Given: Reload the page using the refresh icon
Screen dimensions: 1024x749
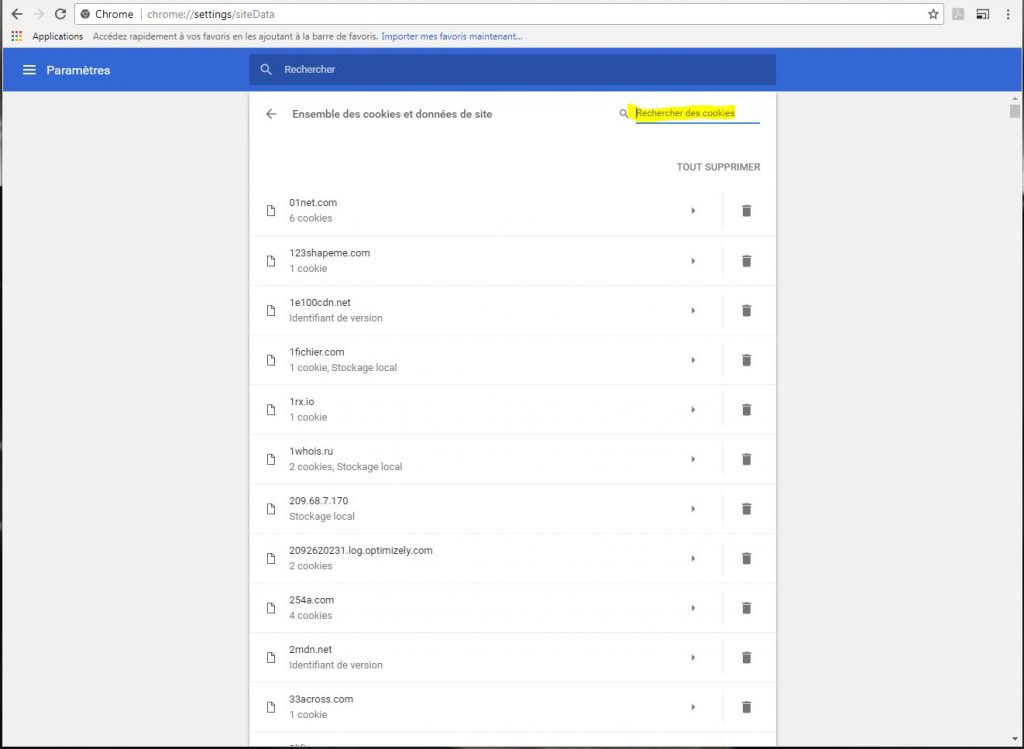Looking at the screenshot, I should coord(60,14).
